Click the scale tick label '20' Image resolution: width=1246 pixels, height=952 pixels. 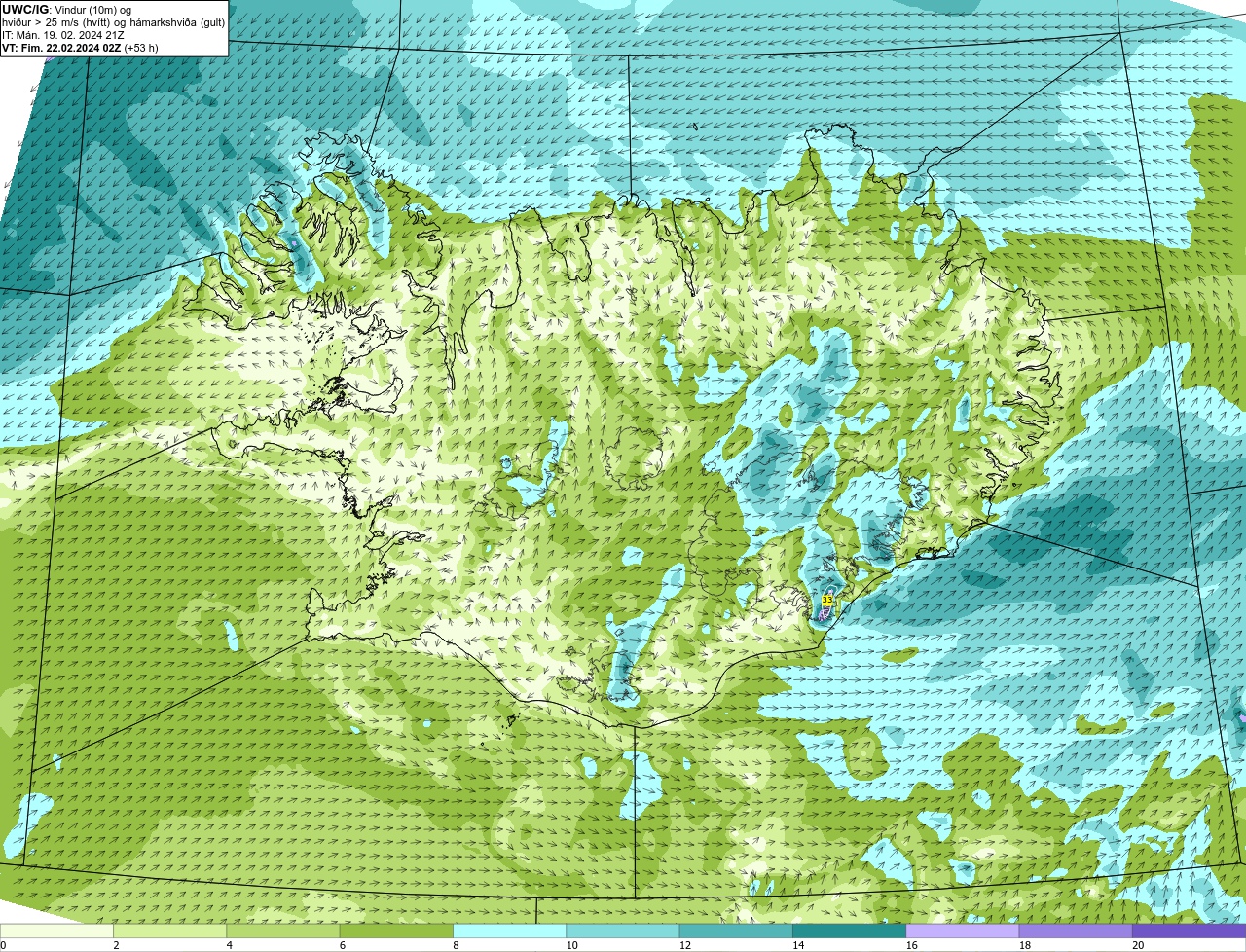click(x=1138, y=945)
